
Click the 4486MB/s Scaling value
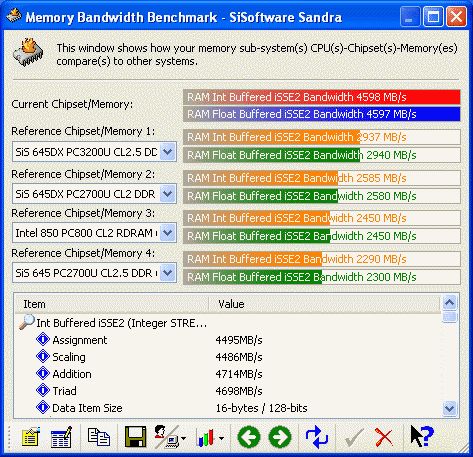(239, 357)
